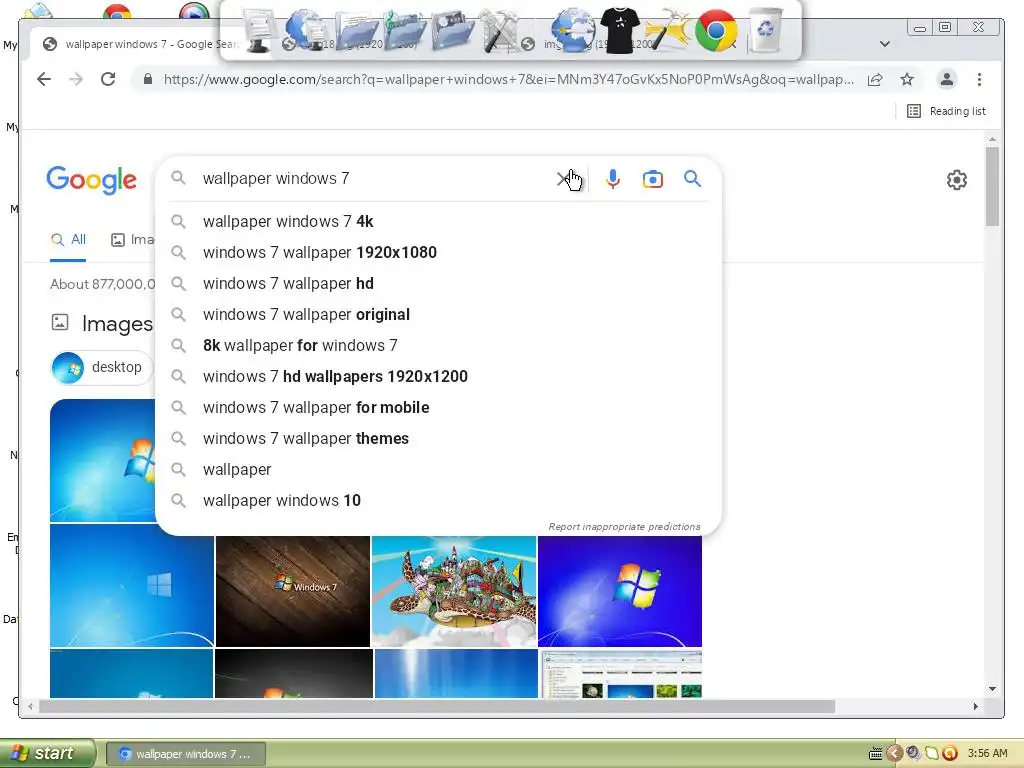Click the vertical scrollbar thumb
This screenshot has width=1024, height=768.
(x=992, y=186)
